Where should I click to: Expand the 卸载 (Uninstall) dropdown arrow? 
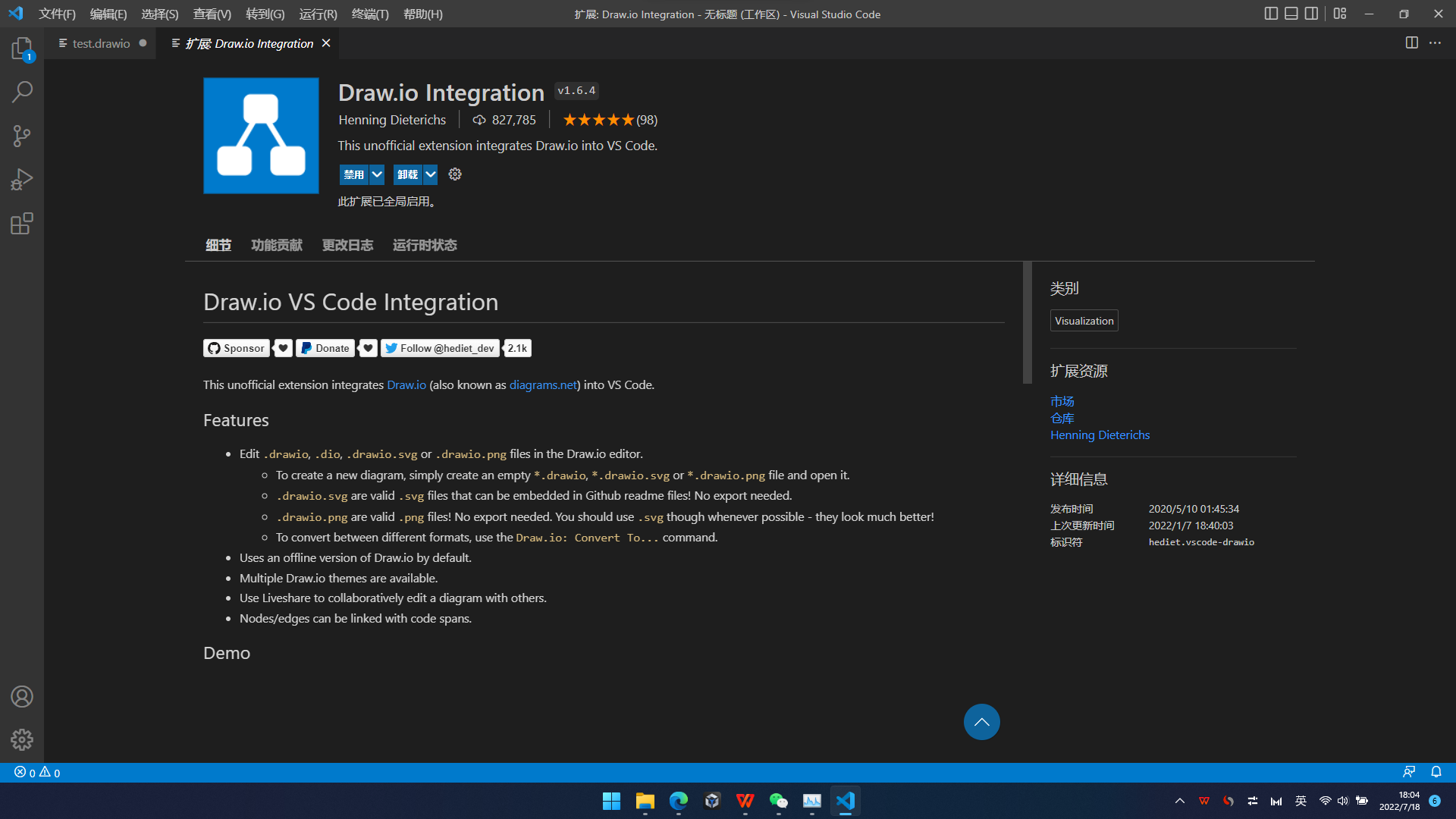coord(430,174)
